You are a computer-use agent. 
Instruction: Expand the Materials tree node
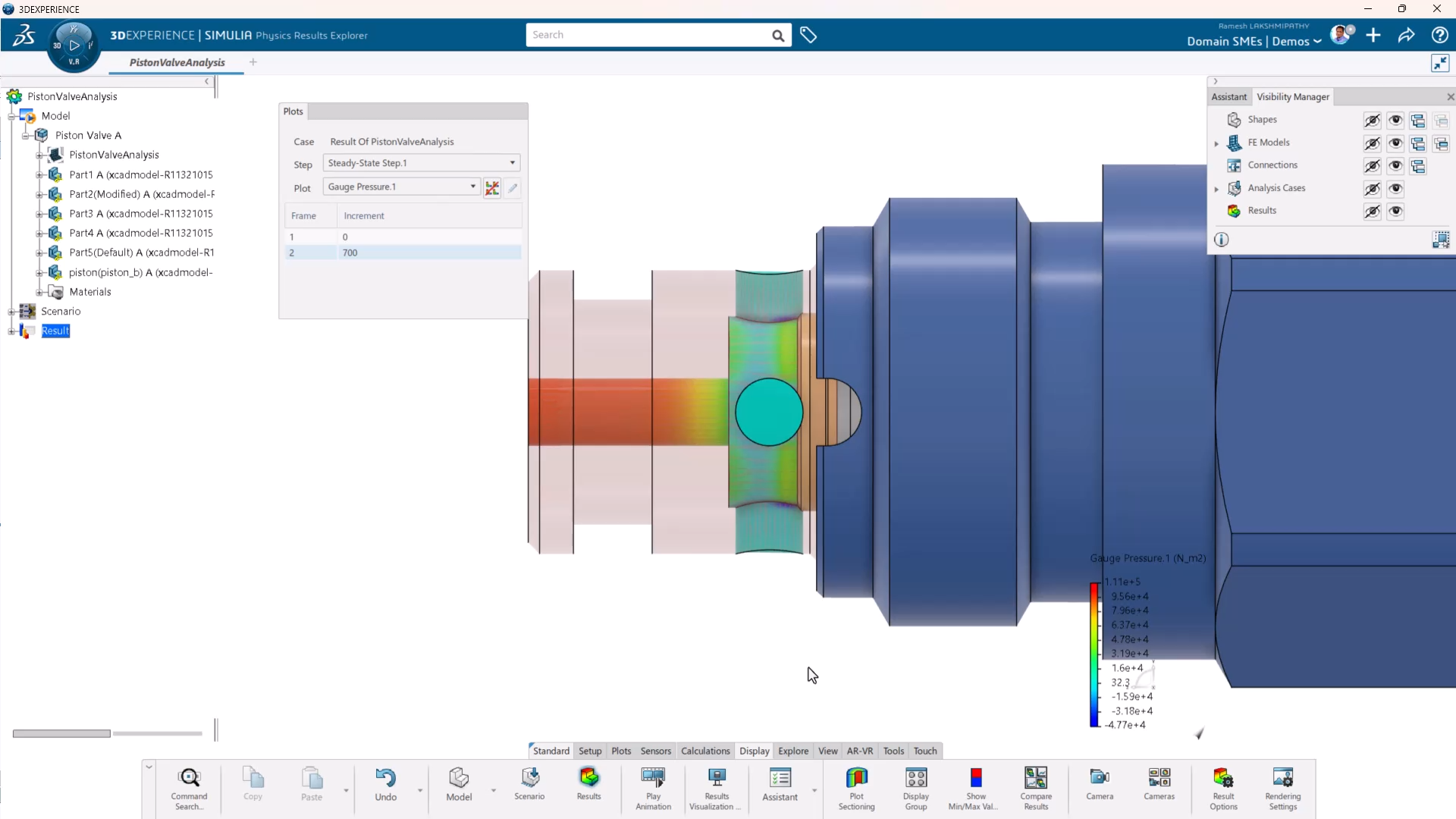click(39, 292)
